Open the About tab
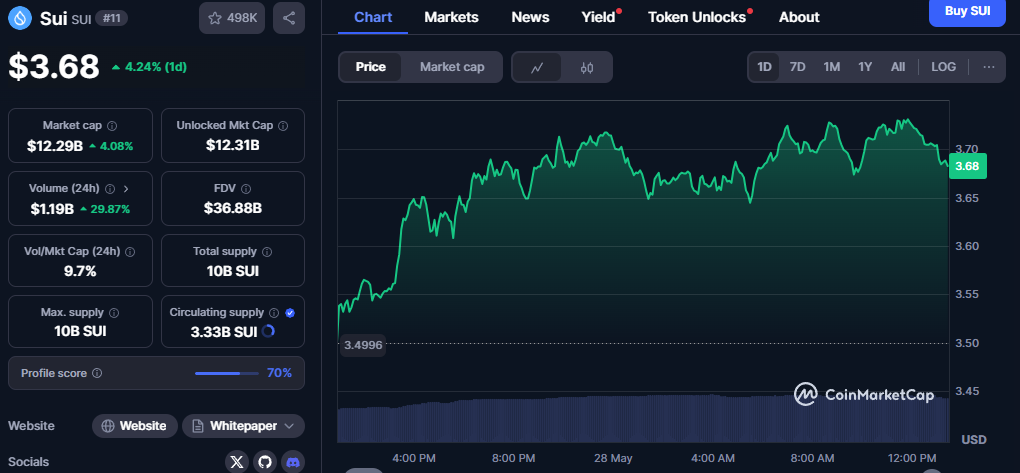The height and width of the screenshot is (473, 1020). pos(799,18)
